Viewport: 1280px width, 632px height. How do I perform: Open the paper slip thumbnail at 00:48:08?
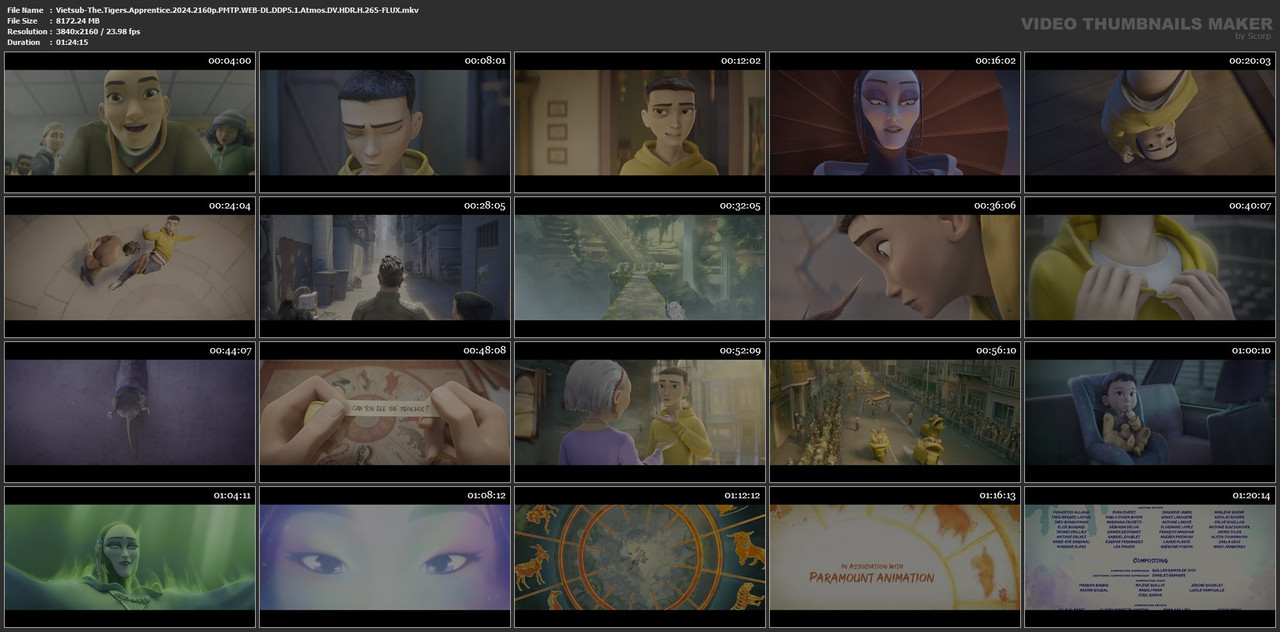(x=385, y=412)
